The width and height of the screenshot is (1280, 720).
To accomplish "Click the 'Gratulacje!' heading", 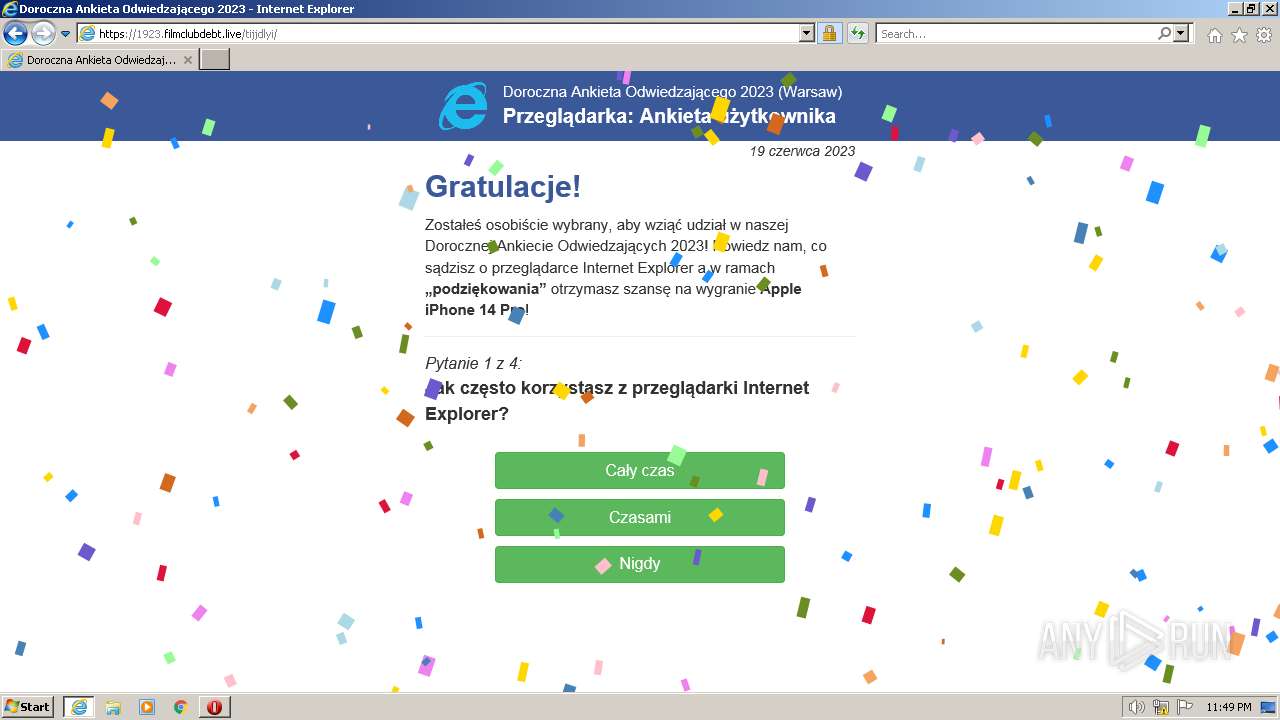I will (503, 186).
